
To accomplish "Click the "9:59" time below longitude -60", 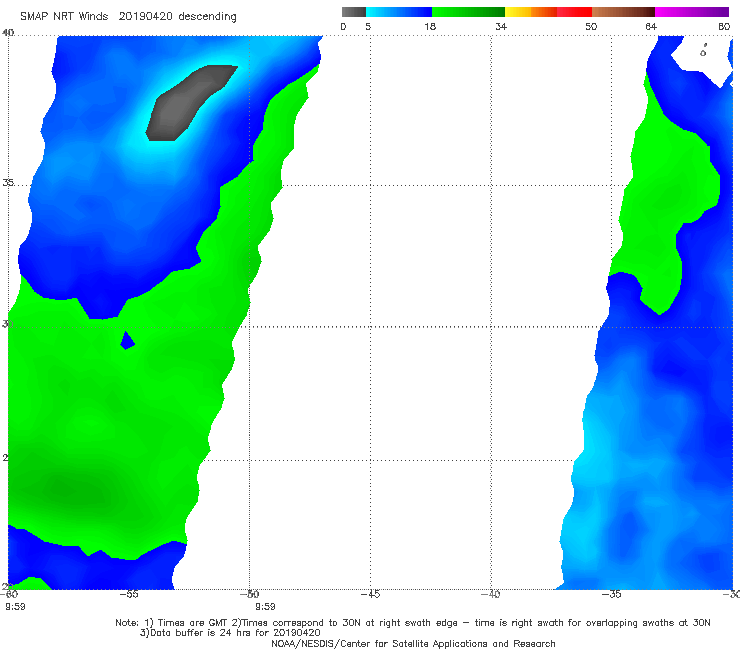I will coord(15,607).
